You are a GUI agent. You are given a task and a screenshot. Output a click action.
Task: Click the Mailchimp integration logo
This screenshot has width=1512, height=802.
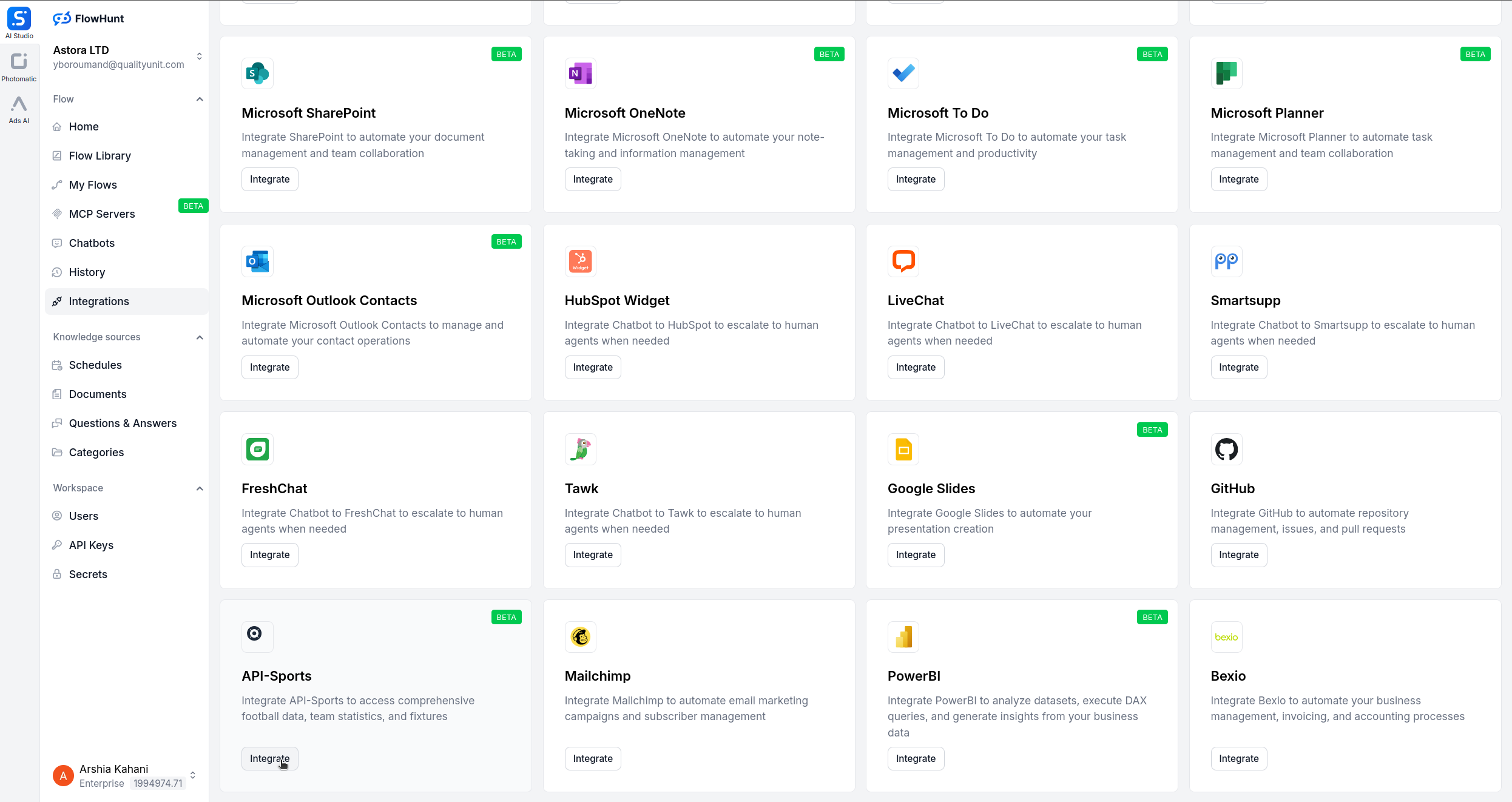pos(580,636)
